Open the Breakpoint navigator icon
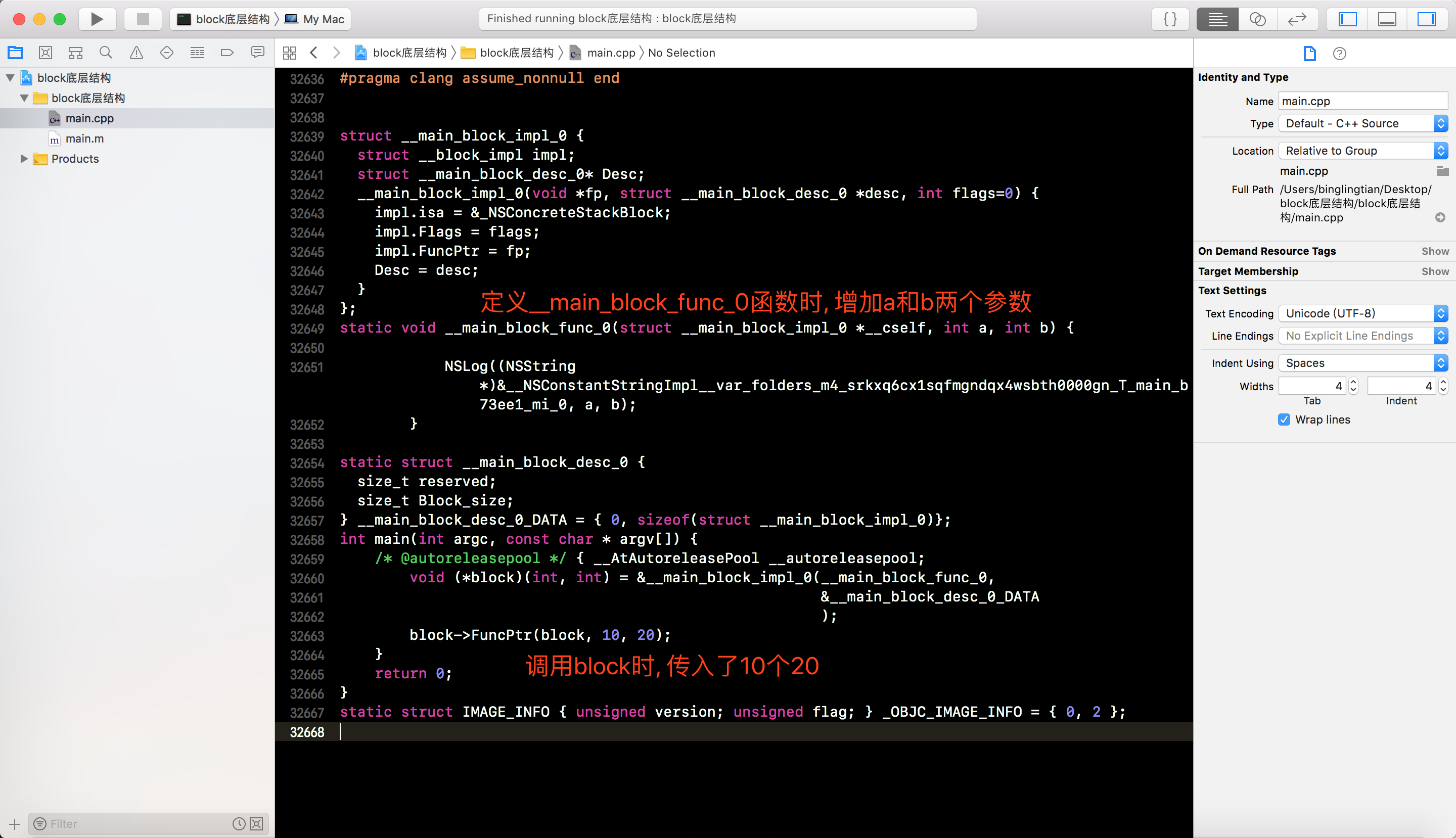This screenshot has height=838, width=1456. pos(227,53)
